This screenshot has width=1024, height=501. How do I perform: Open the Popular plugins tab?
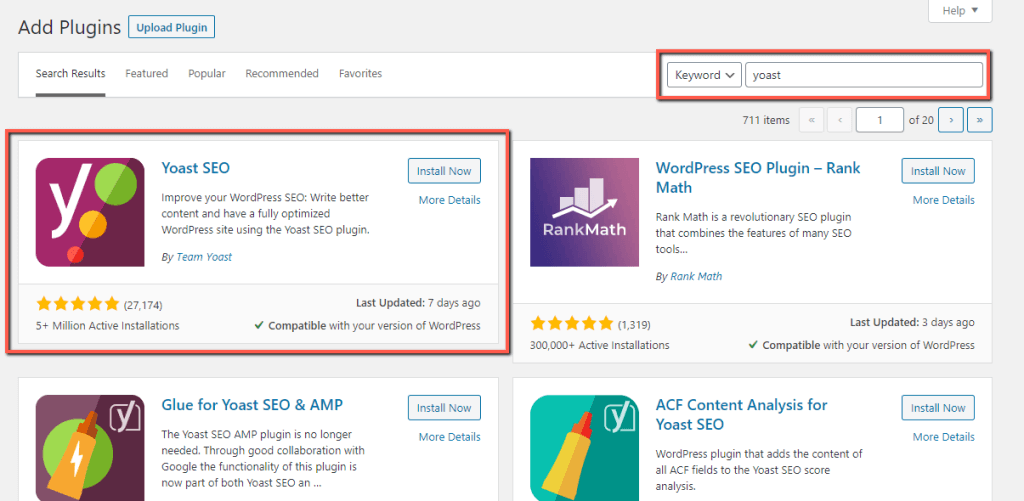207,74
